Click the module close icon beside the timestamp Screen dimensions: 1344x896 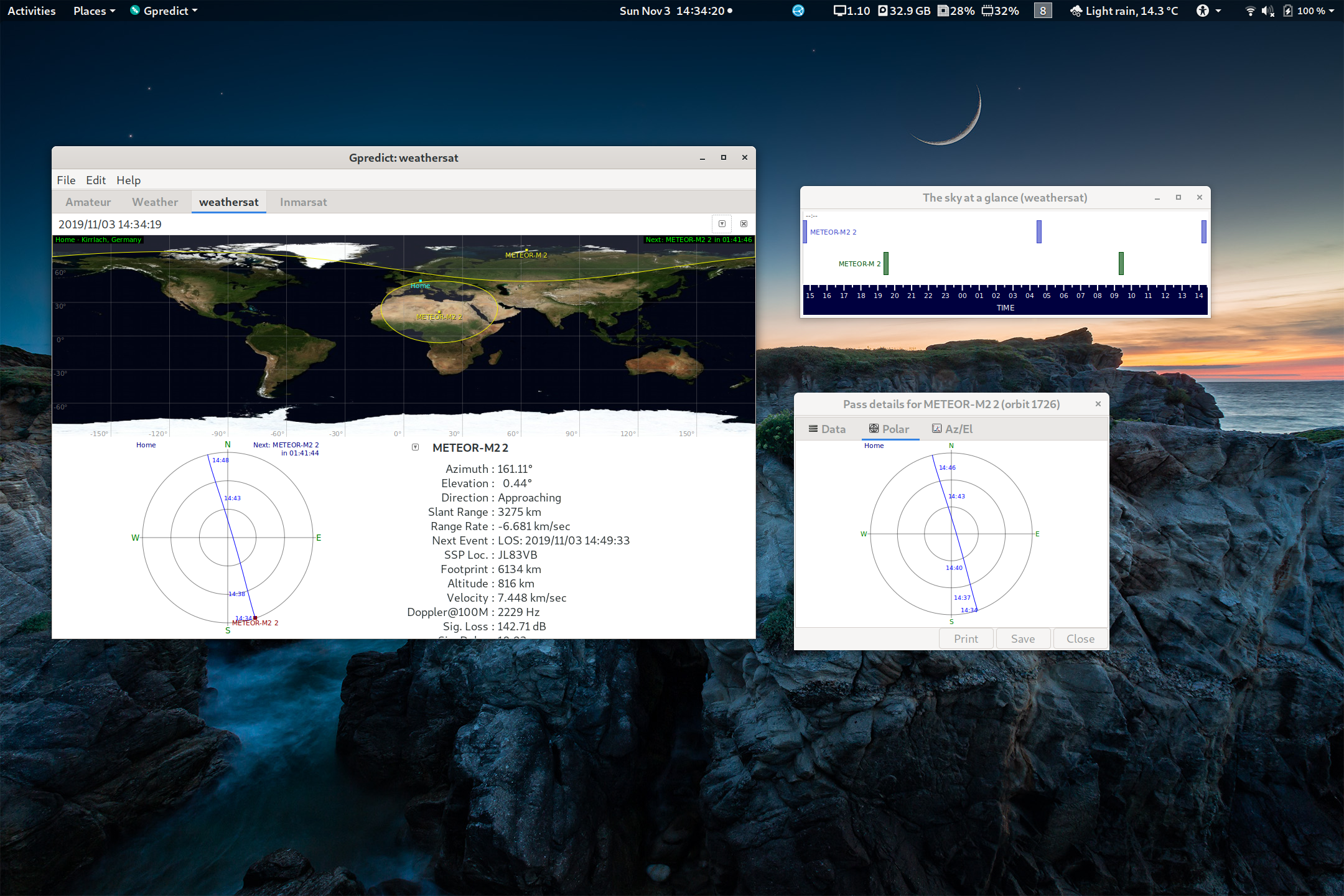[x=744, y=224]
